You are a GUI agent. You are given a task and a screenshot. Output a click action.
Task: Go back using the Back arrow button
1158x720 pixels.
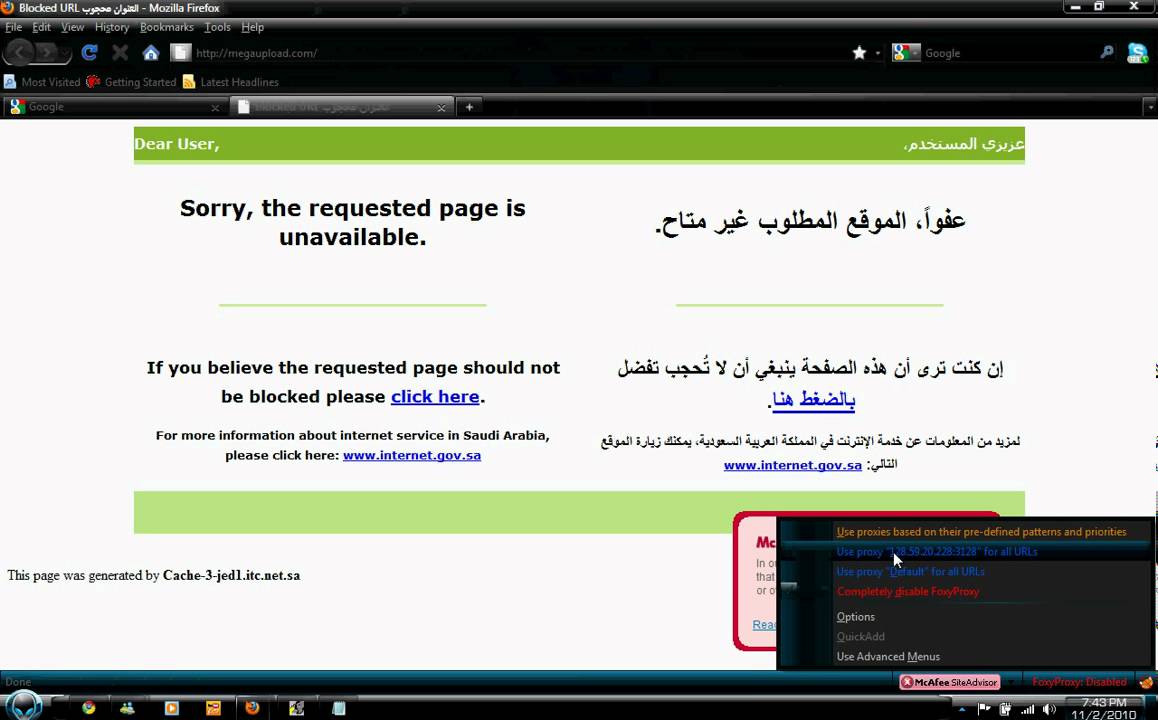pyautogui.click(x=18, y=52)
